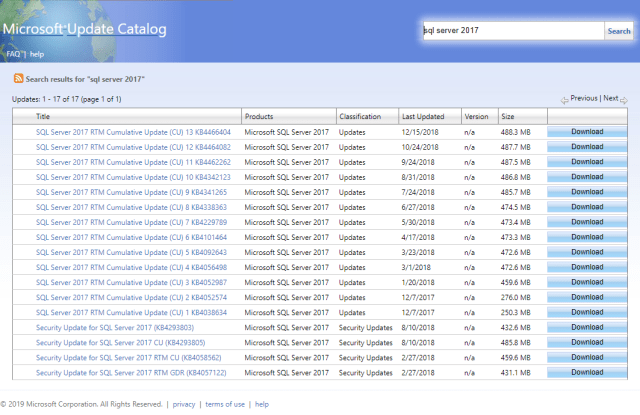Download CU 5 KB4092643 update

587,252
